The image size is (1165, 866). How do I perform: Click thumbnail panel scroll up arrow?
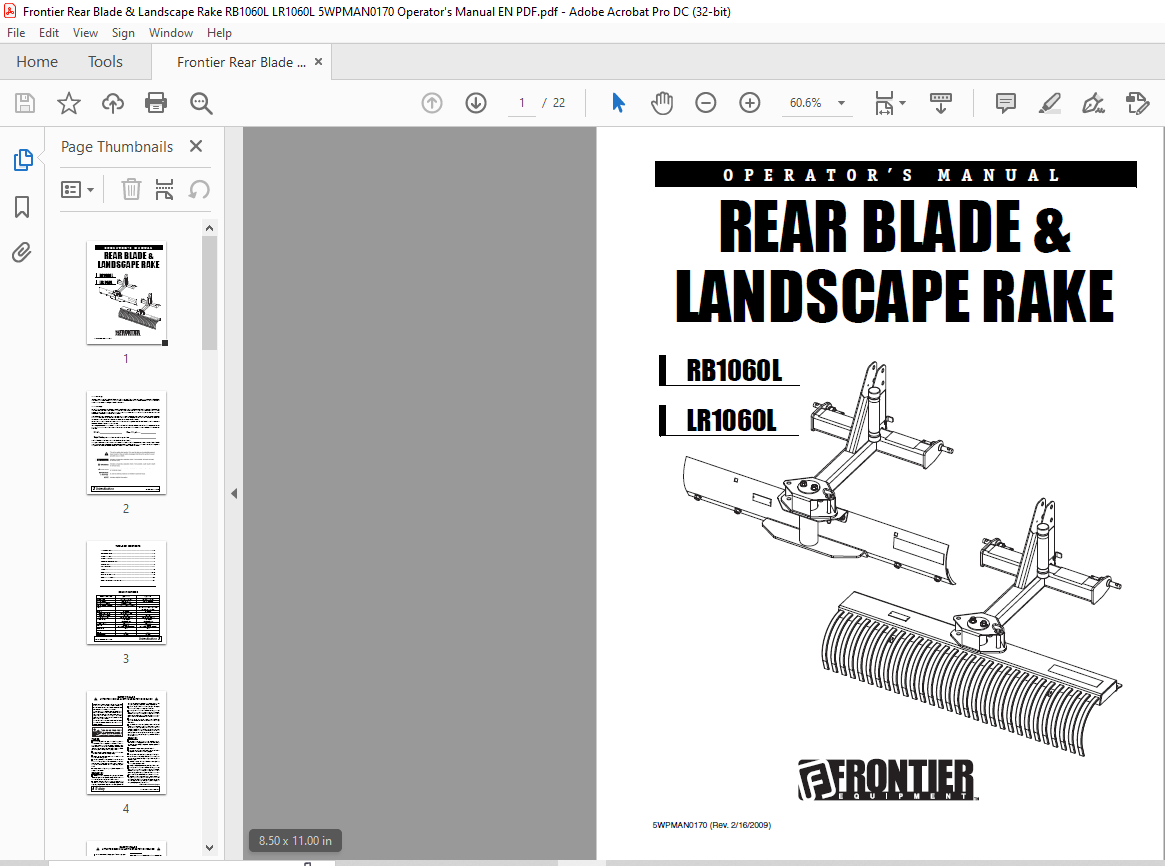pos(210,228)
